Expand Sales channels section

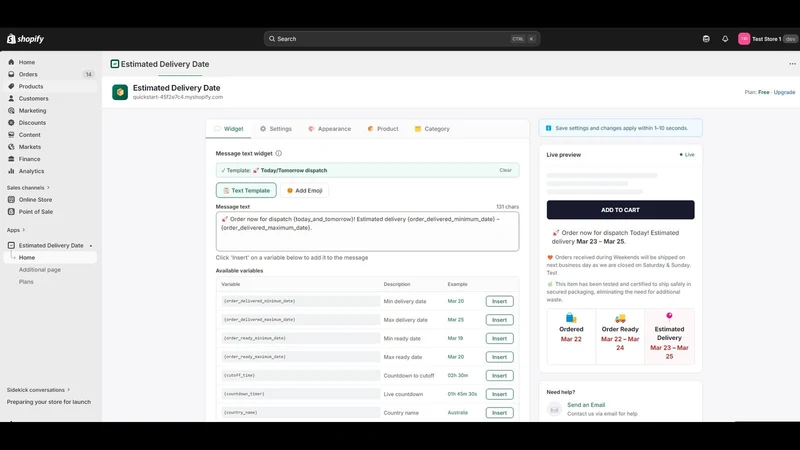28,188
